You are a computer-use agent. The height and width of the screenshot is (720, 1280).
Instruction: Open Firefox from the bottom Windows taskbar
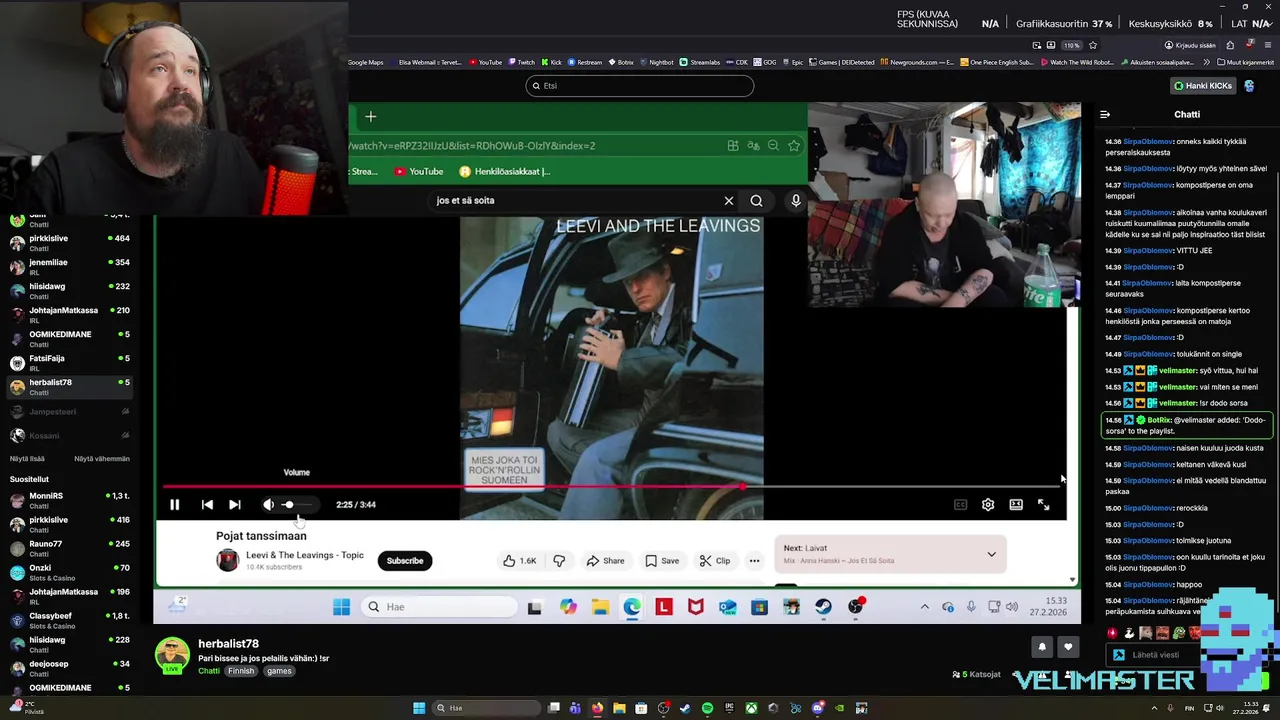(597, 709)
